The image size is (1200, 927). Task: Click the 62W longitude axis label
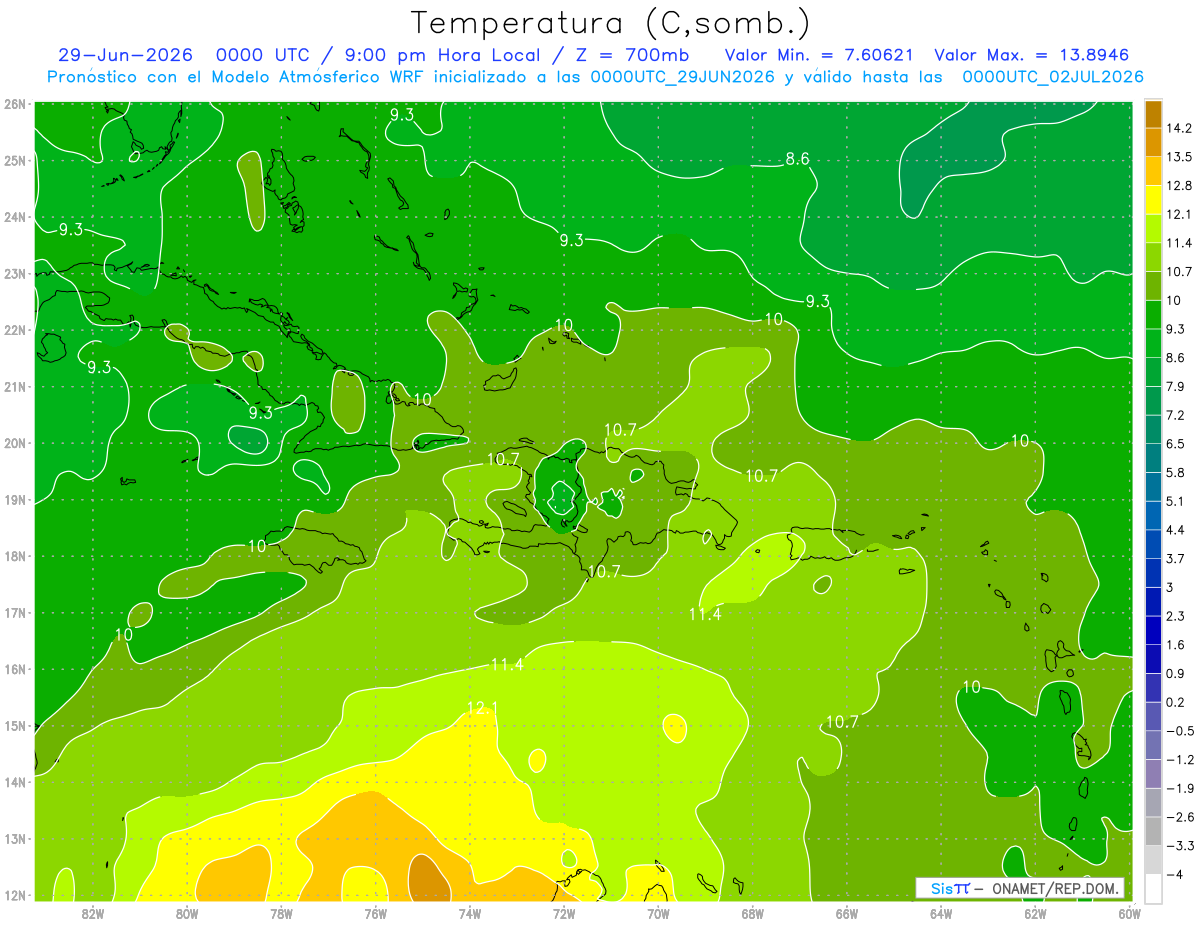pos(1035,913)
